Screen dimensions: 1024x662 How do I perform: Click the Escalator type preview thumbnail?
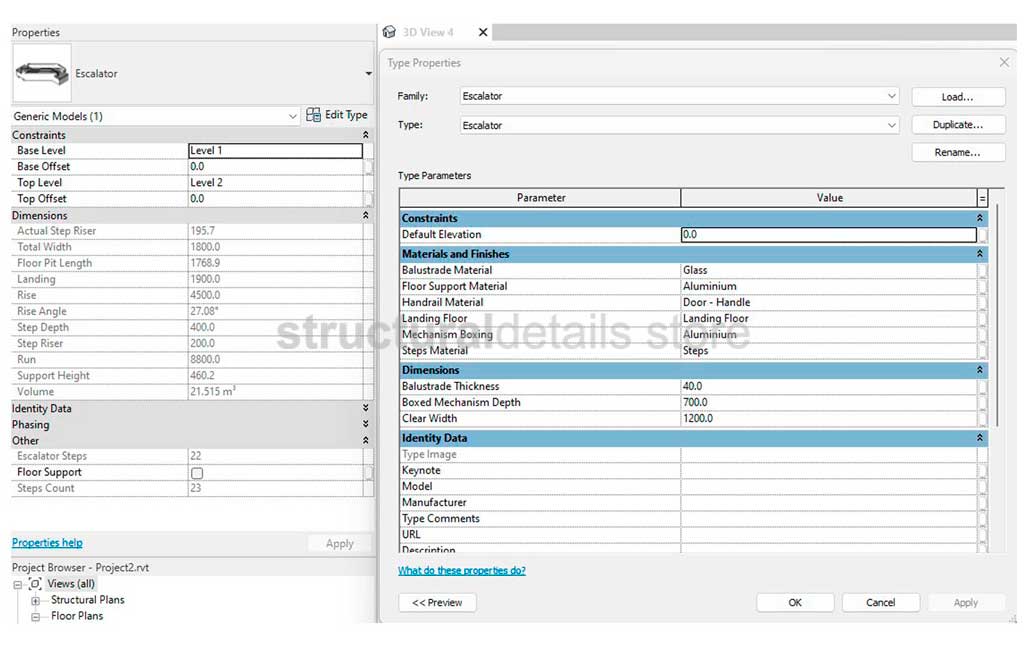click(x=41, y=73)
